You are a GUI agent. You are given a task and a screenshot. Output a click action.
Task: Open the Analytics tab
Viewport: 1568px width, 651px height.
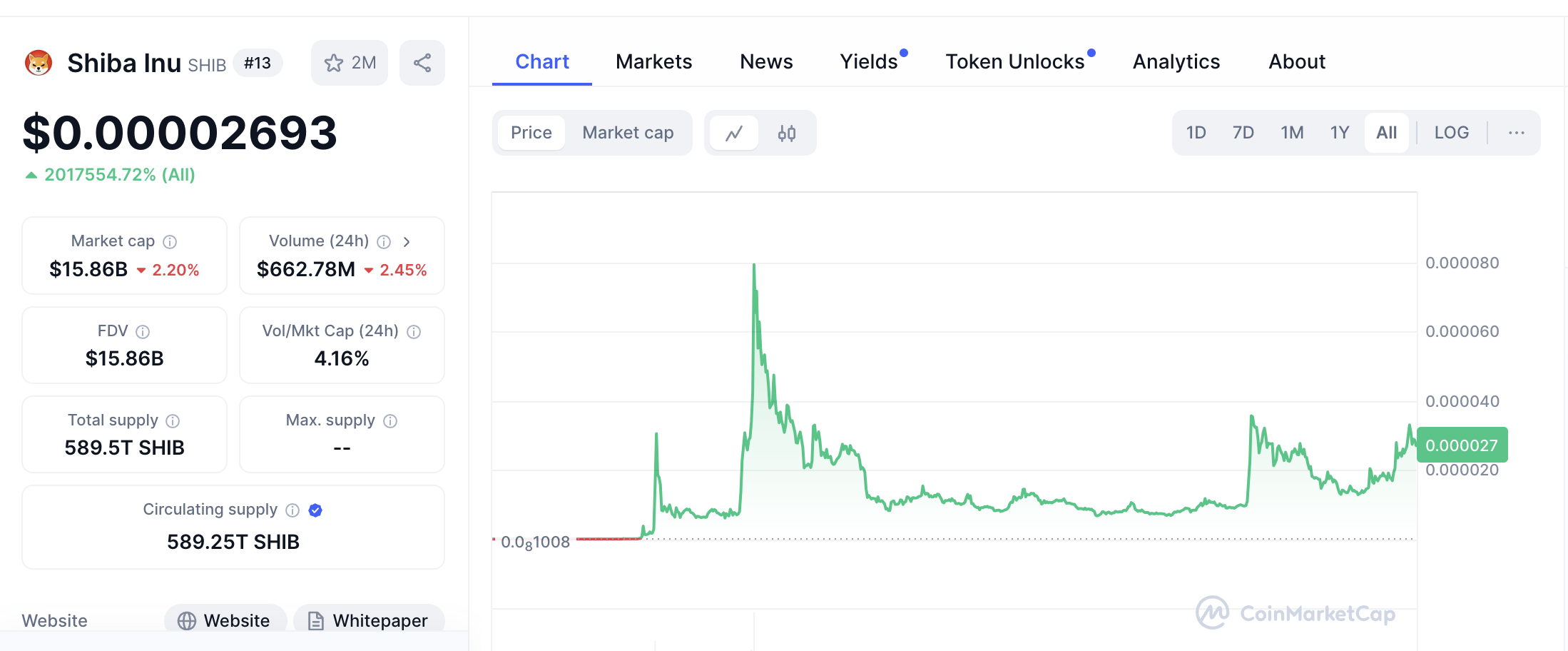click(x=1176, y=62)
